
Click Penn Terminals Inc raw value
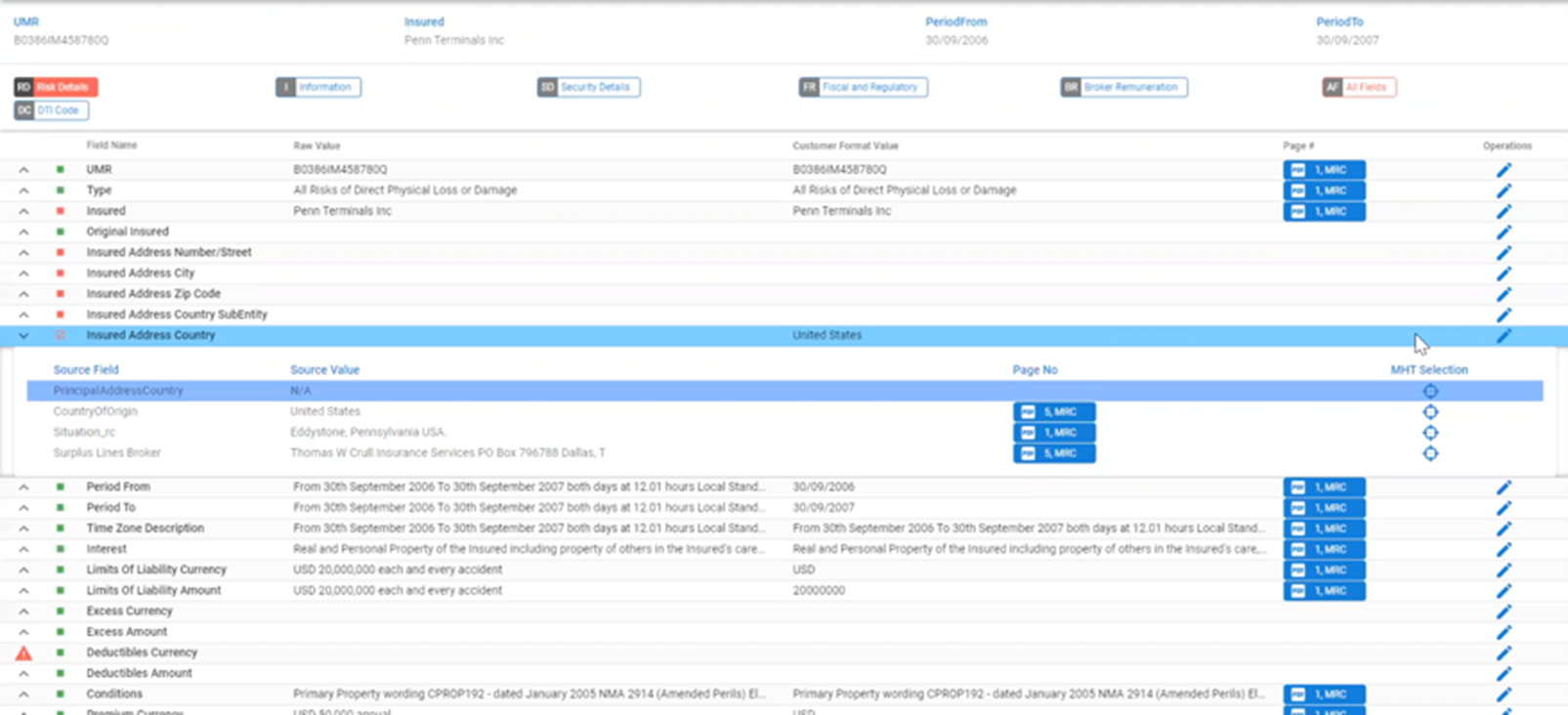[342, 211]
